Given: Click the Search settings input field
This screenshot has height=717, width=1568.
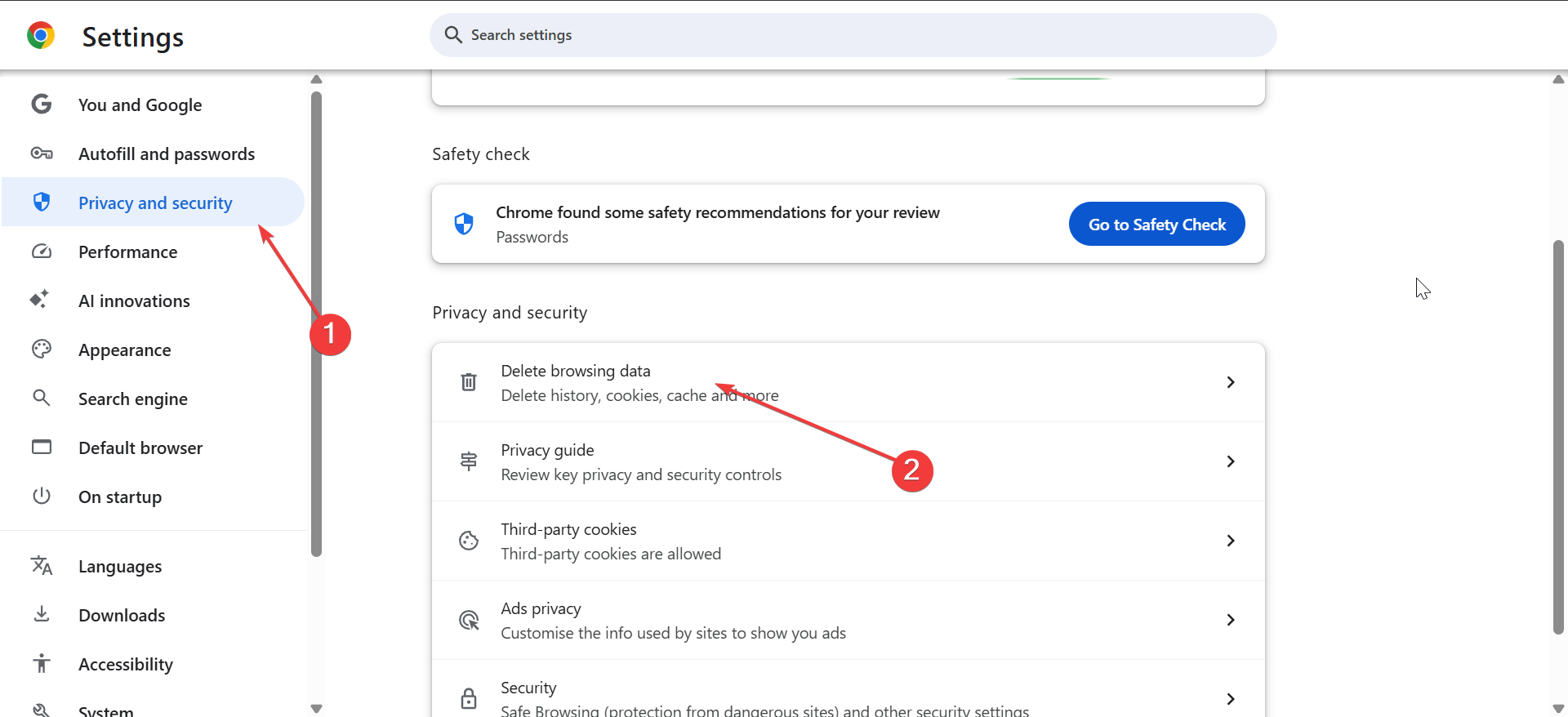Looking at the screenshot, I should click(x=853, y=35).
